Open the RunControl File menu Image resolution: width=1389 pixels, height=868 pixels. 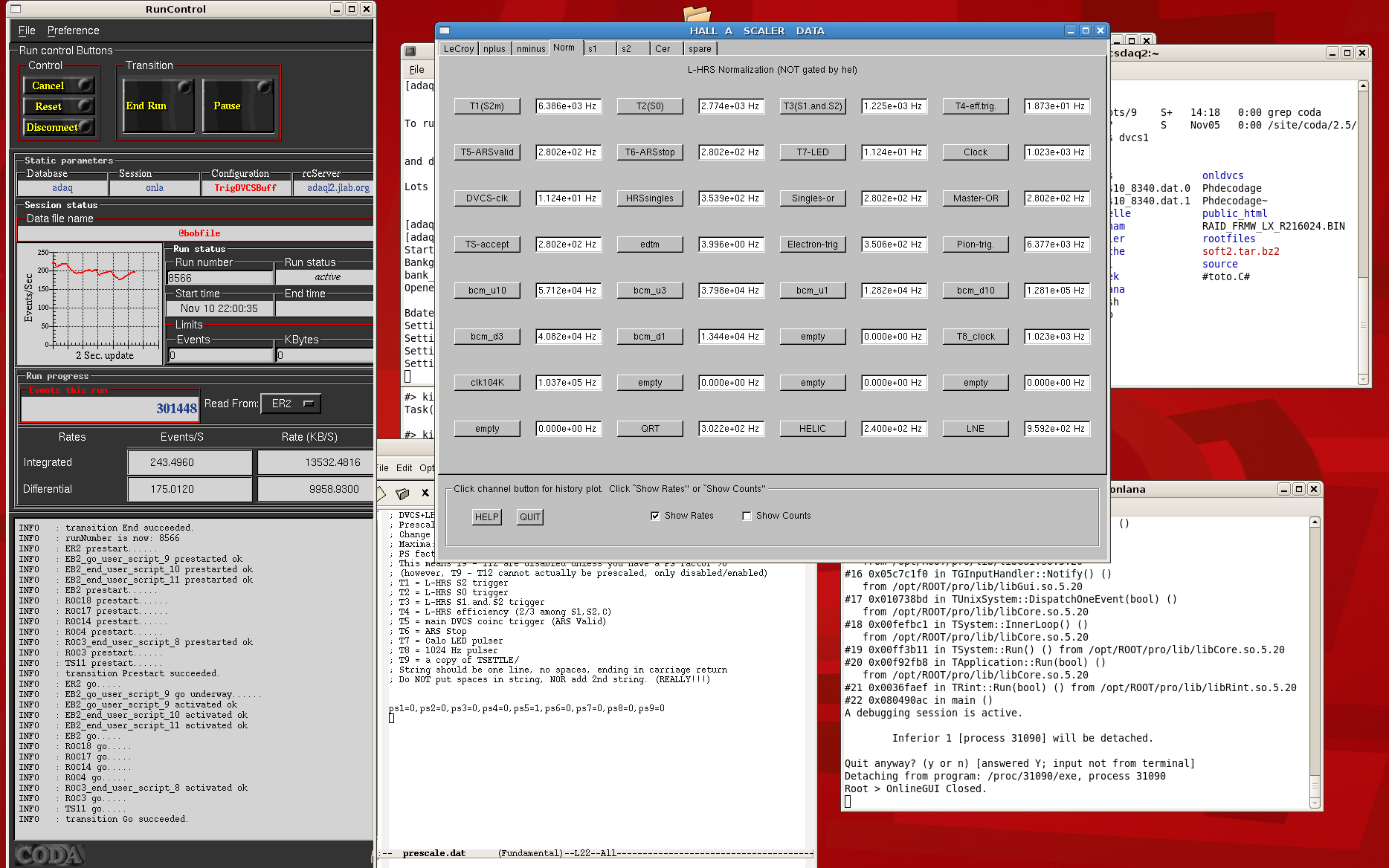27,30
